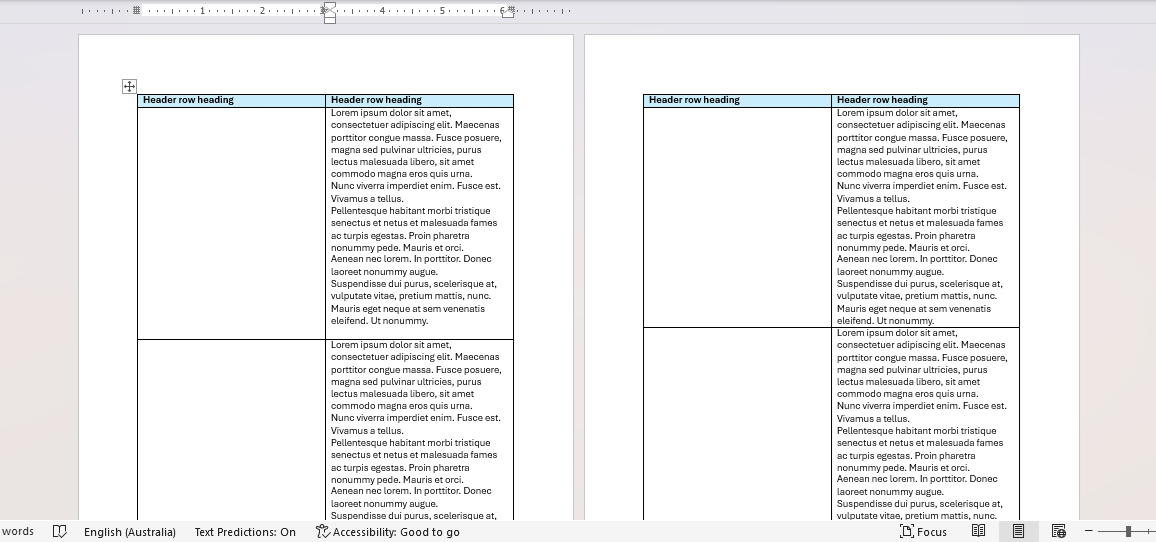Toggle Text Predictions setting

(245, 532)
